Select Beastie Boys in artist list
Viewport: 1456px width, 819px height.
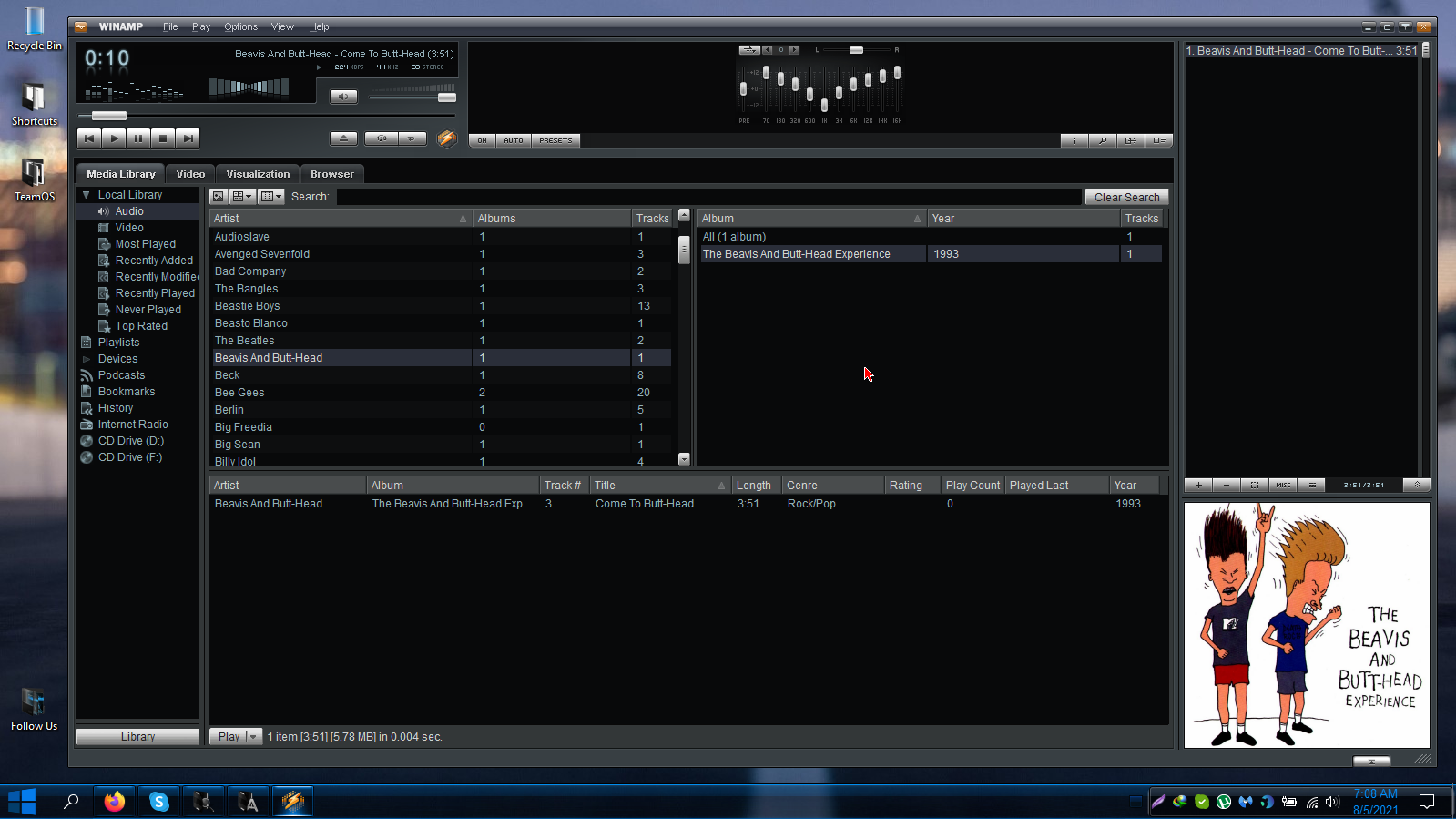pos(247,306)
